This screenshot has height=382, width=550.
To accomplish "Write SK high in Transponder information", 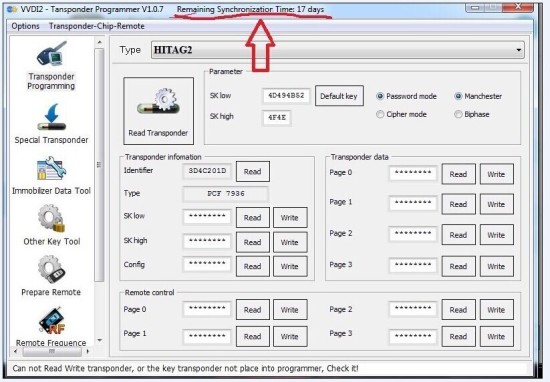I will [x=290, y=242].
